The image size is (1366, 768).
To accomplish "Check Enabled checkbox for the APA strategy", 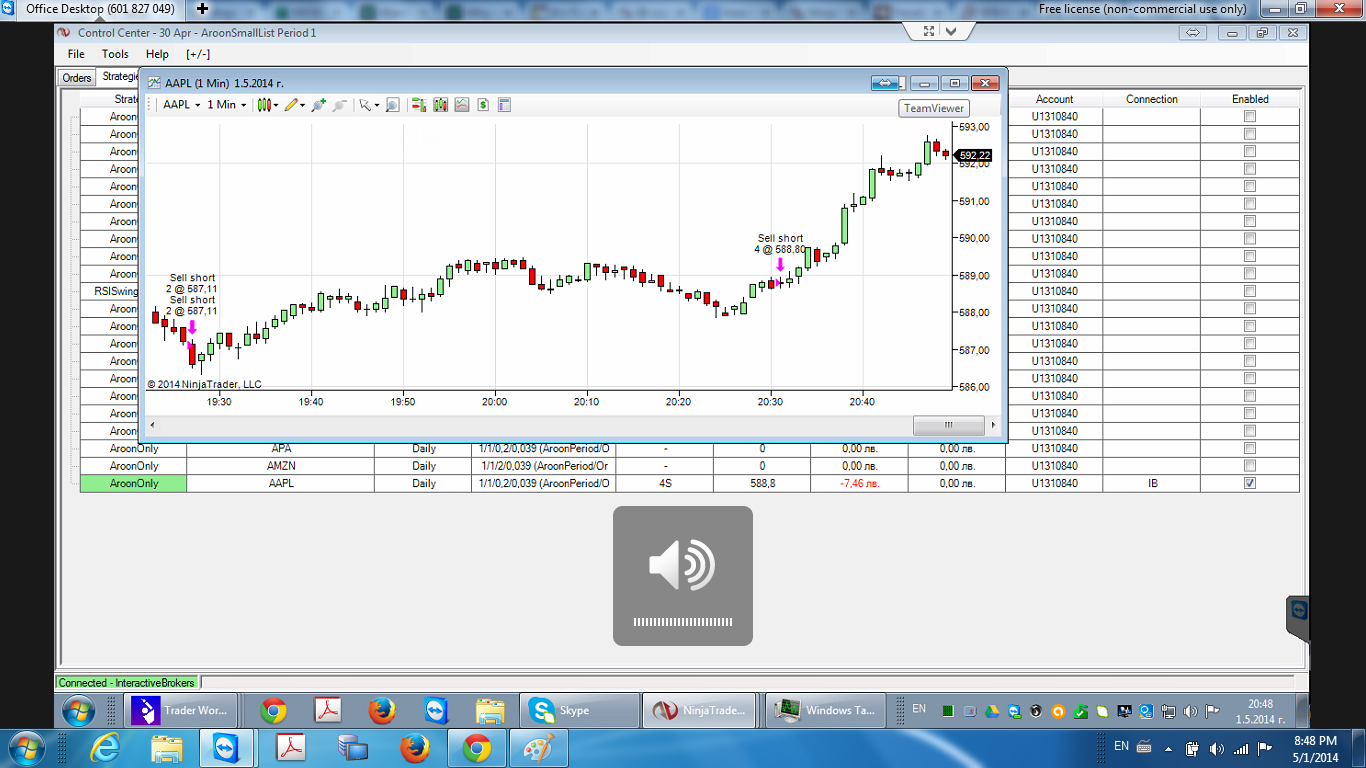I will tap(1249, 448).
